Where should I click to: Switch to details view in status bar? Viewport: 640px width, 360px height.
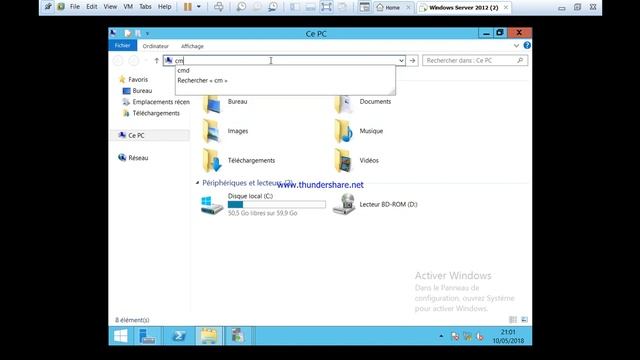[x=513, y=320]
